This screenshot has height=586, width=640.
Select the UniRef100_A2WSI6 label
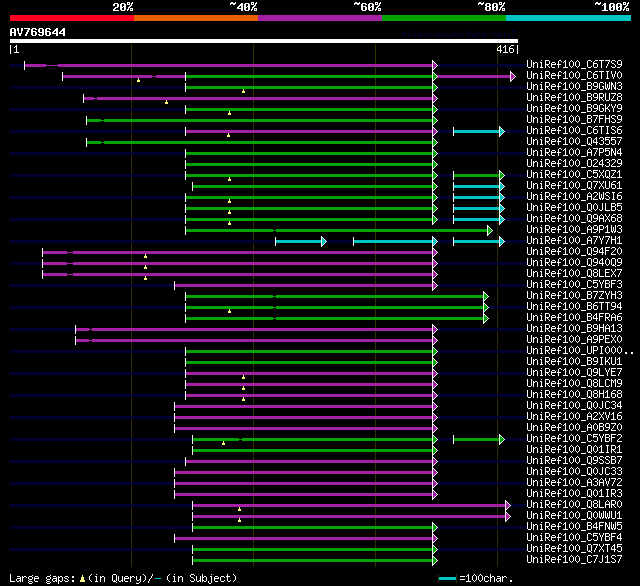coord(574,196)
